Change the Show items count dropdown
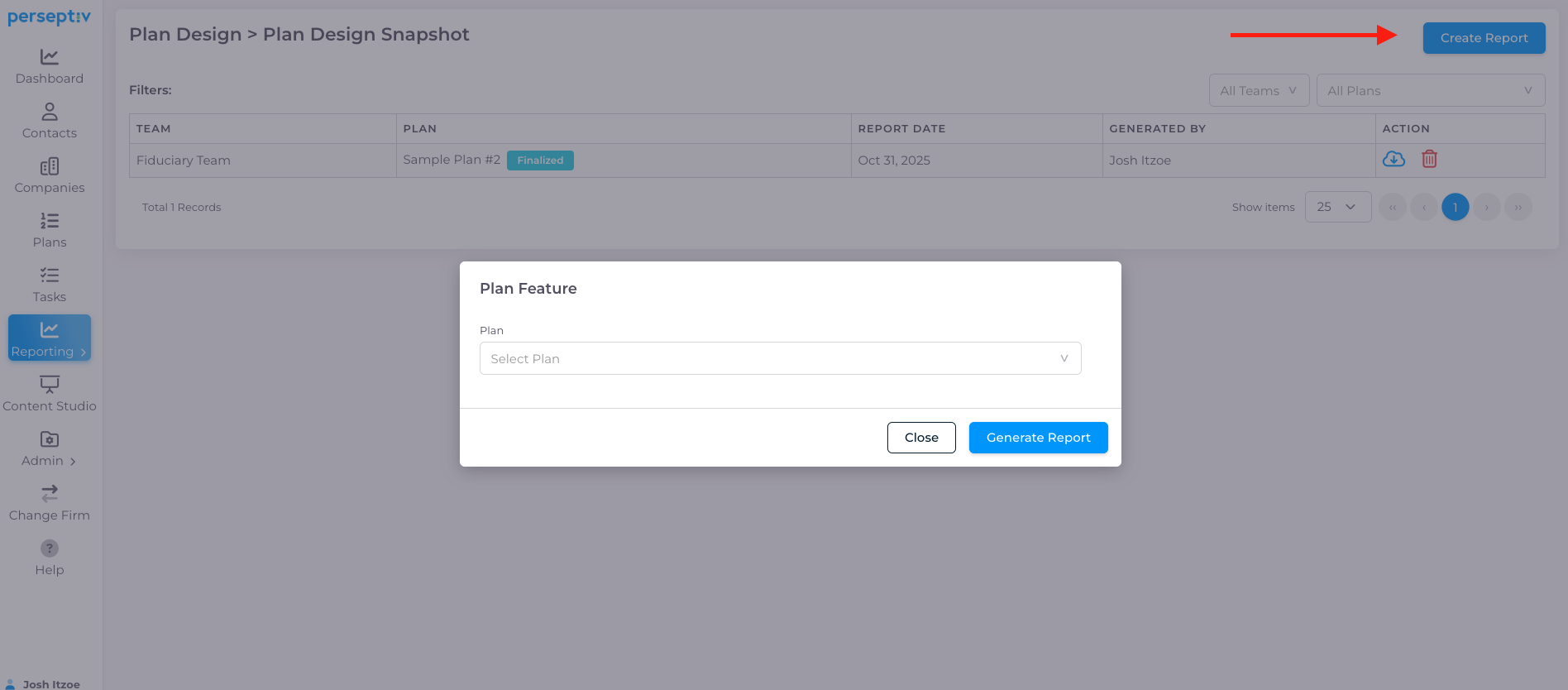Image resolution: width=1568 pixels, height=690 pixels. pyautogui.click(x=1338, y=207)
